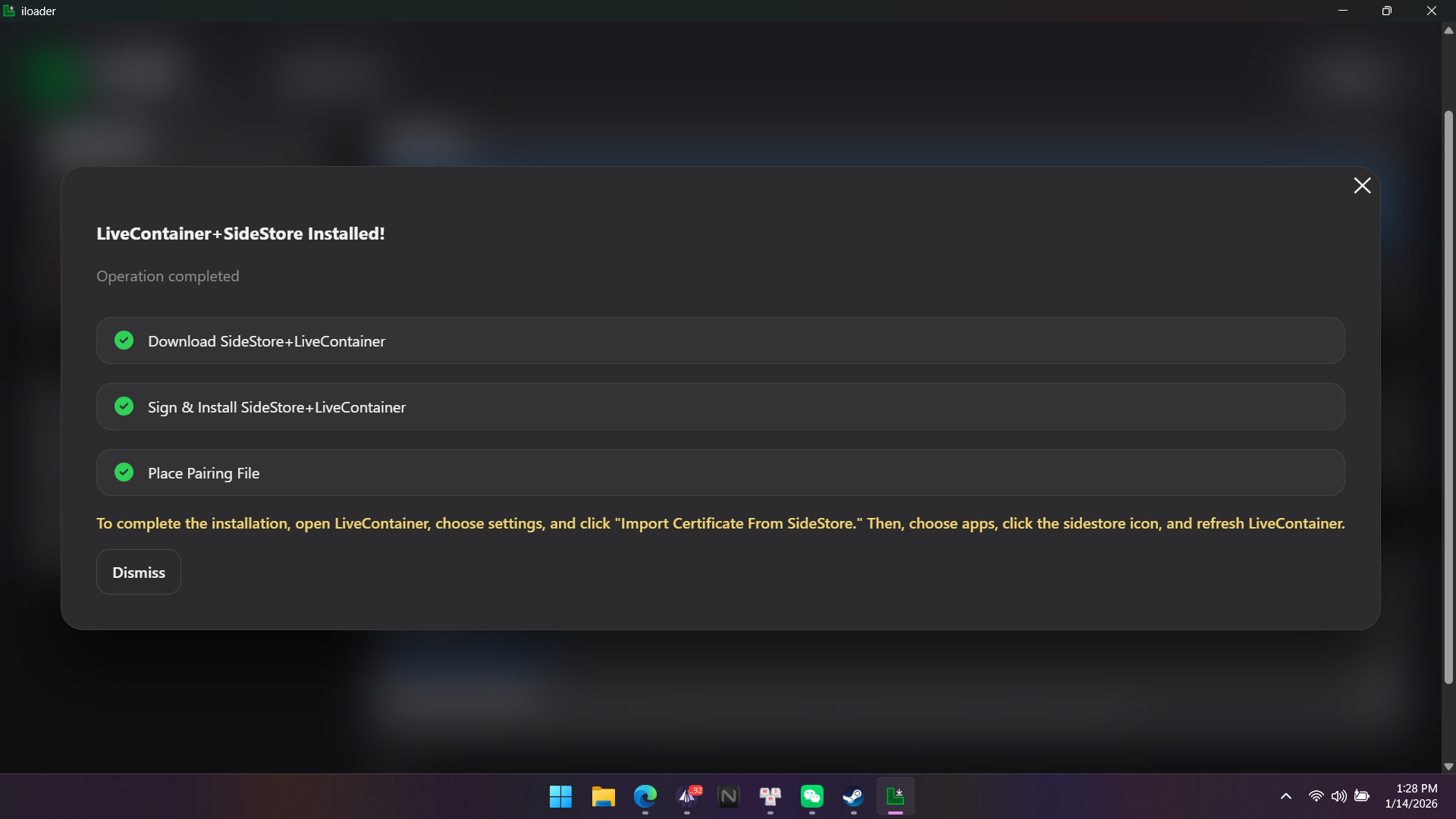
Task: Open the clock and date panel
Action: [1411, 796]
